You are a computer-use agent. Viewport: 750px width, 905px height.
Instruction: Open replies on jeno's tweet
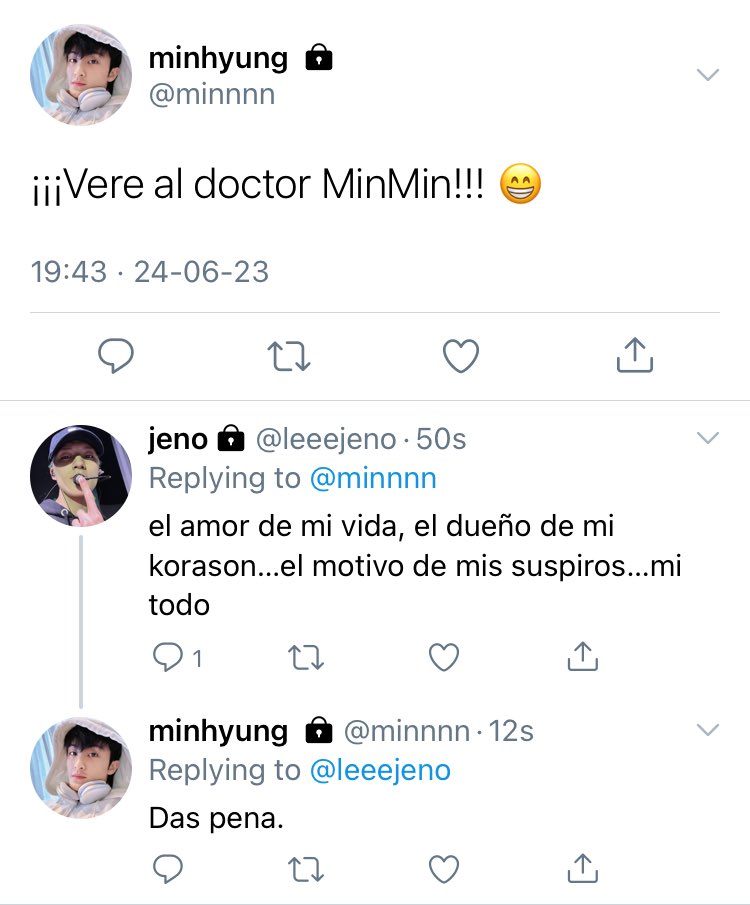tap(177, 657)
